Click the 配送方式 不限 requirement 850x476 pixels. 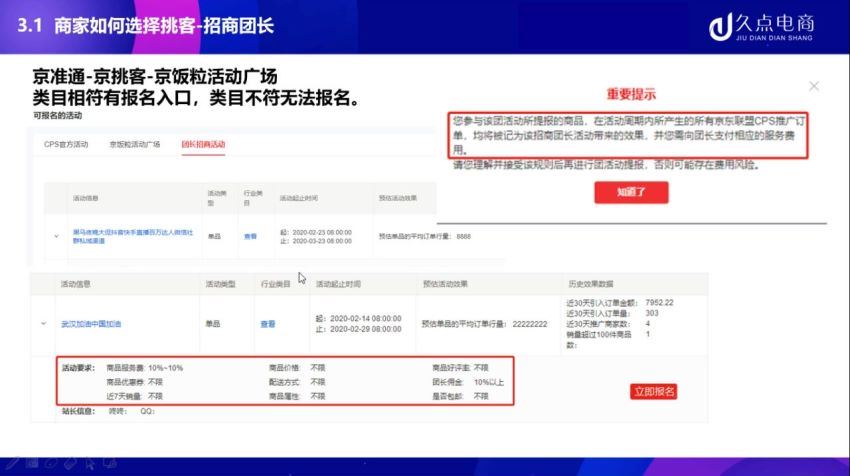coord(297,382)
